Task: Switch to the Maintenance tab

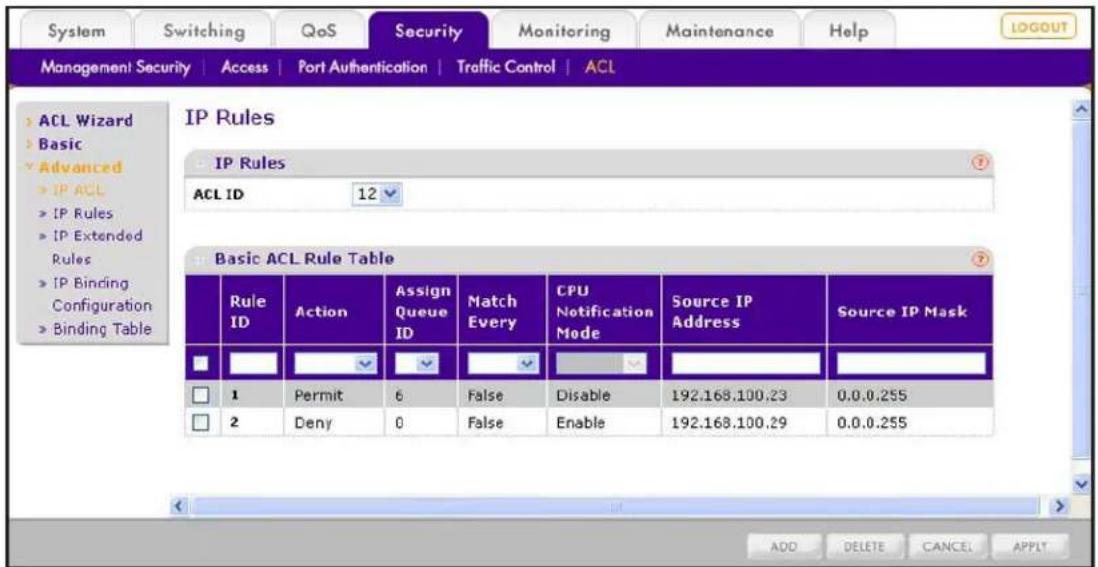Action: (x=719, y=31)
